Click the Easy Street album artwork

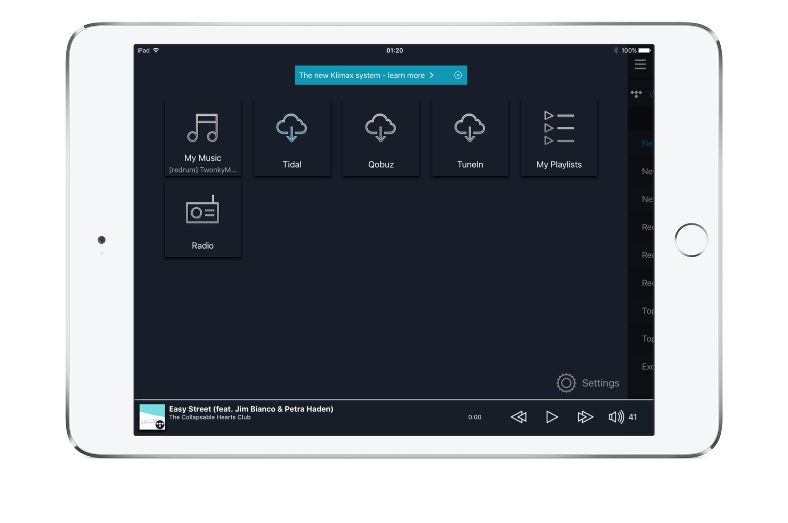tap(152, 417)
